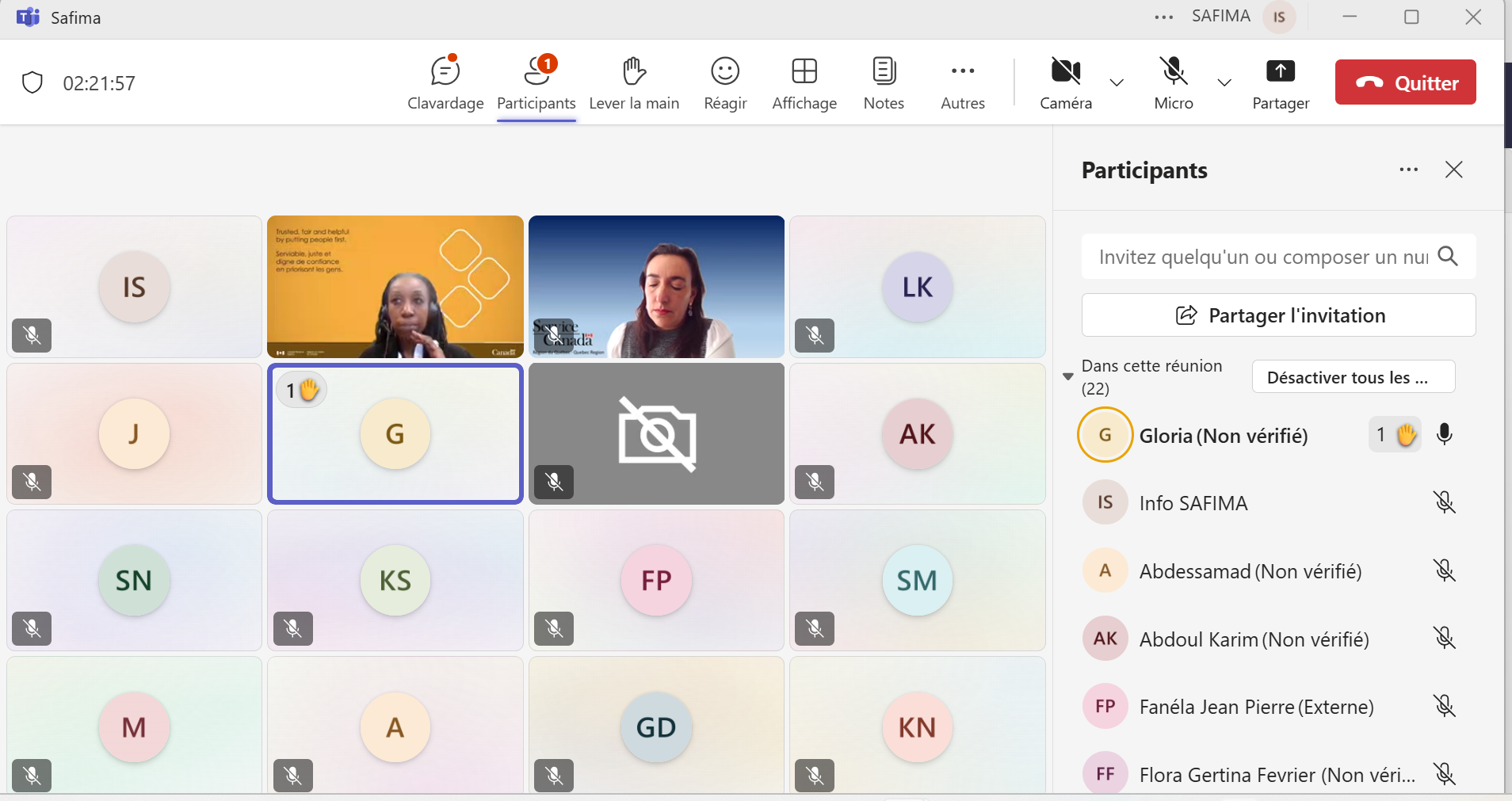
Task: Click the SN participant avatar
Action: pyautogui.click(x=134, y=580)
